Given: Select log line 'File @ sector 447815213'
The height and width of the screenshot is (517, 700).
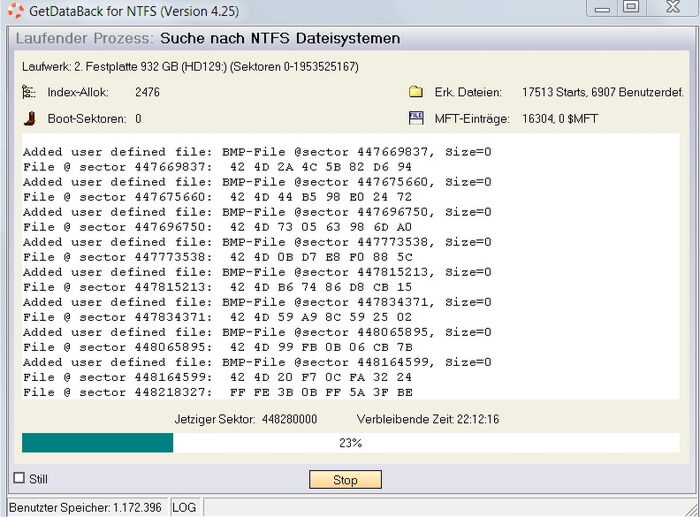Looking at the screenshot, I should tap(217, 287).
